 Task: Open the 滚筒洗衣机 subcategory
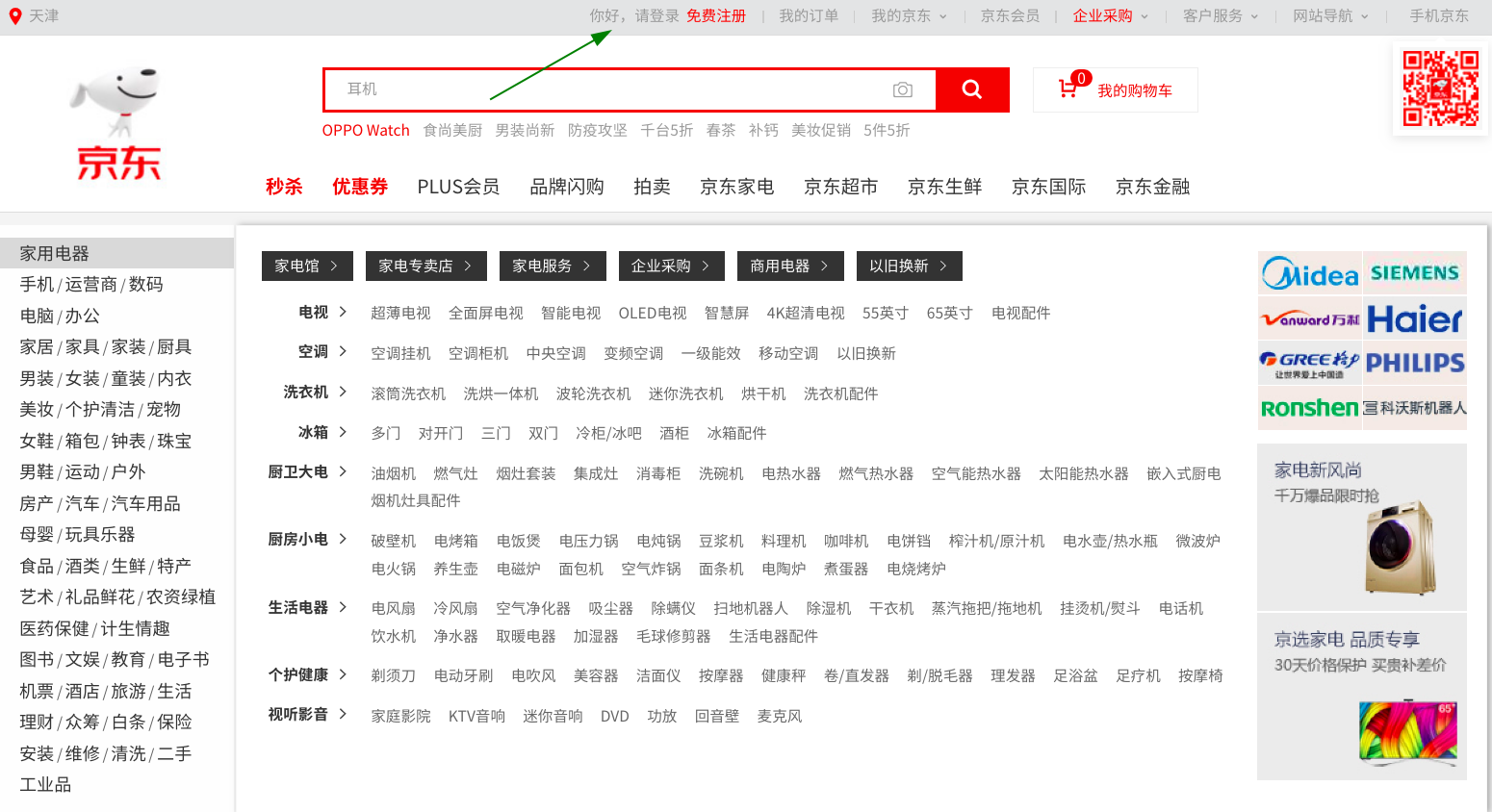point(408,393)
